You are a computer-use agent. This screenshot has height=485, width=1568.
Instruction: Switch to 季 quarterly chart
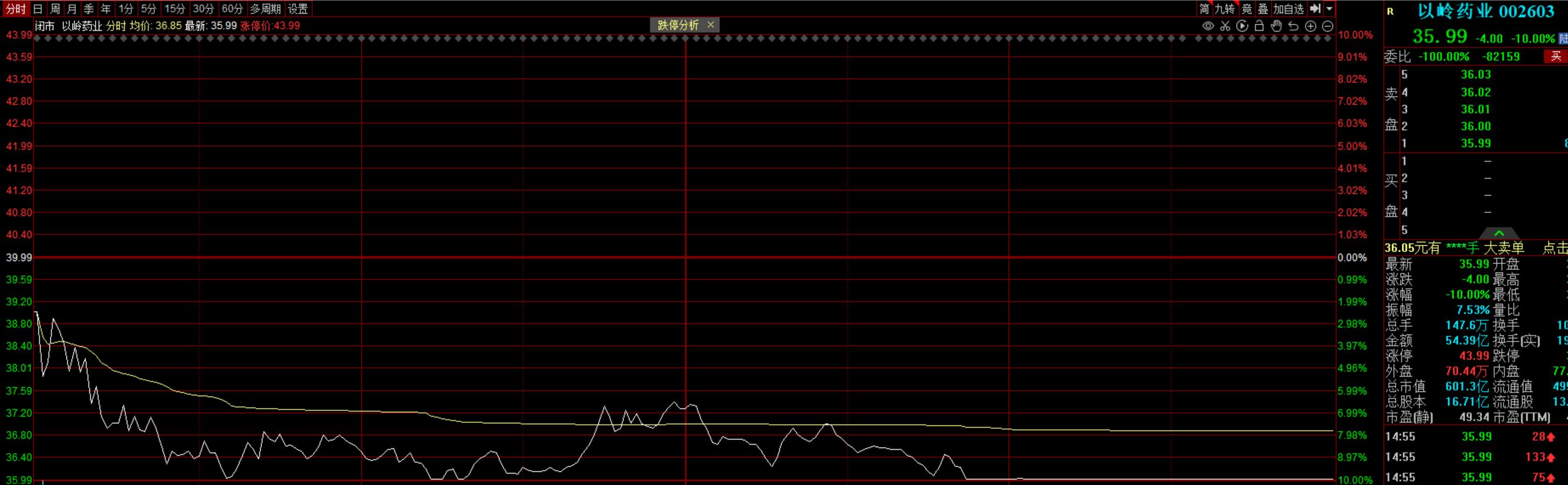[x=89, y=8]
